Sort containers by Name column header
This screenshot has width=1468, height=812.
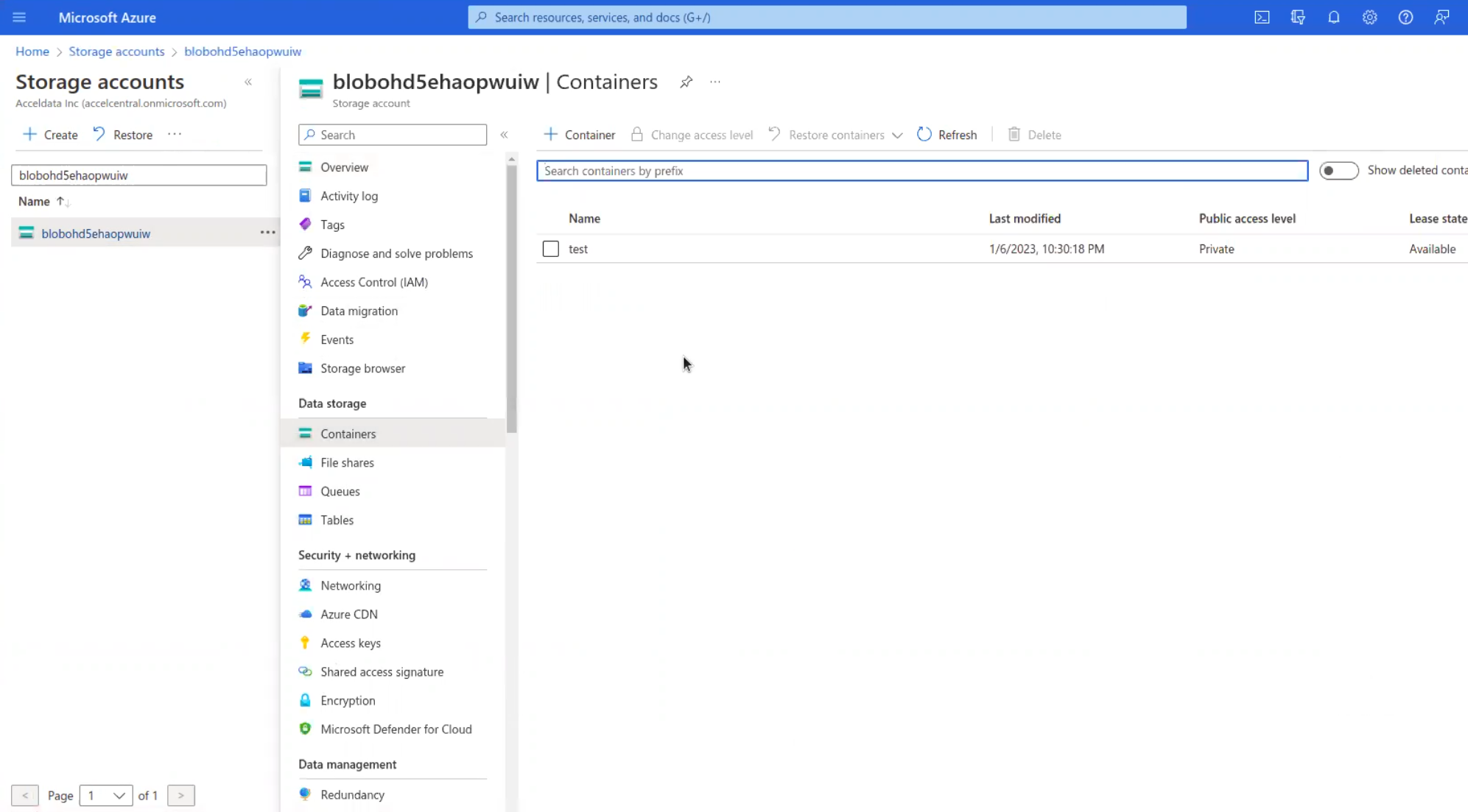point(584,219)
